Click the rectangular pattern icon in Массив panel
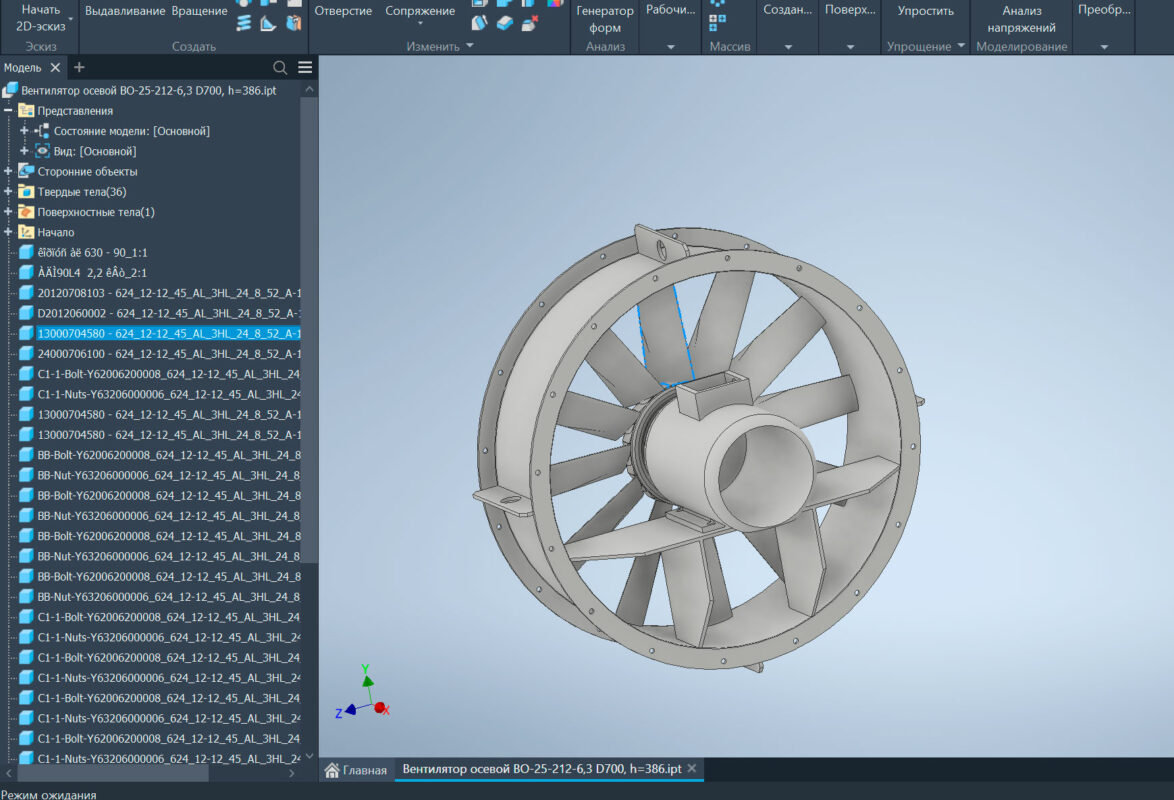 (717, 22)
